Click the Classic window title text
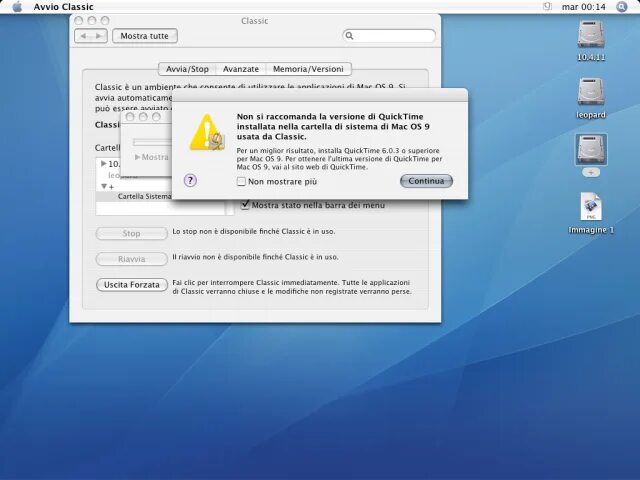The height and width of the screenshot is (480, 640). (254, 21)
